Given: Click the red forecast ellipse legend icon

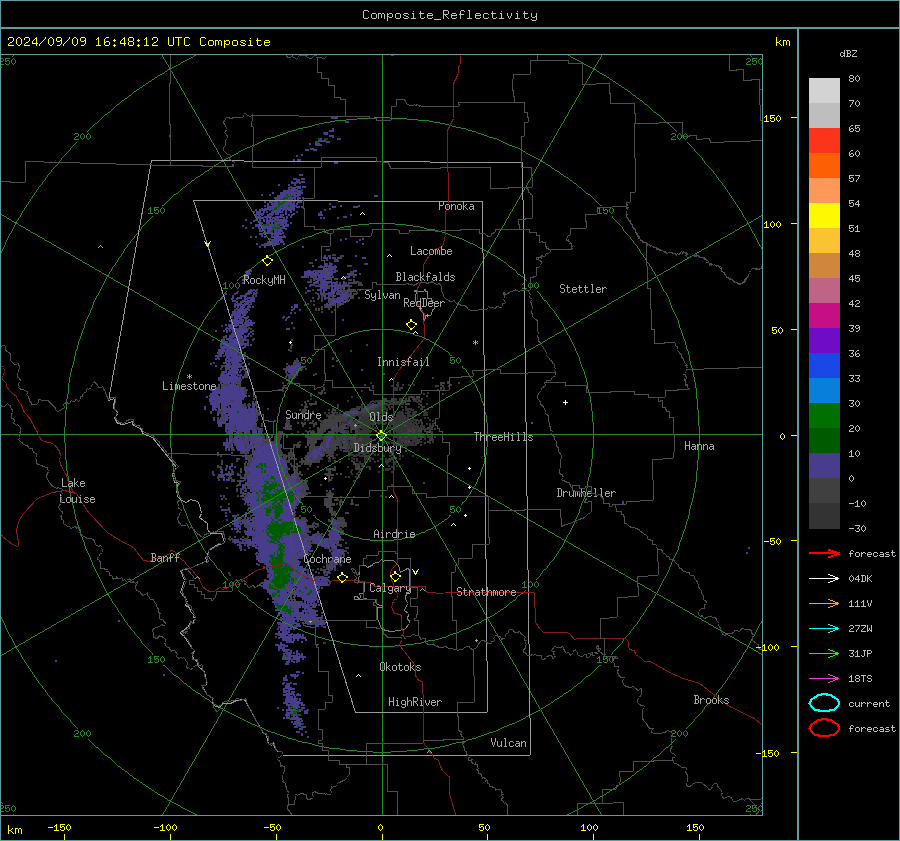Looking at the screenshot, I should [824, 728].
